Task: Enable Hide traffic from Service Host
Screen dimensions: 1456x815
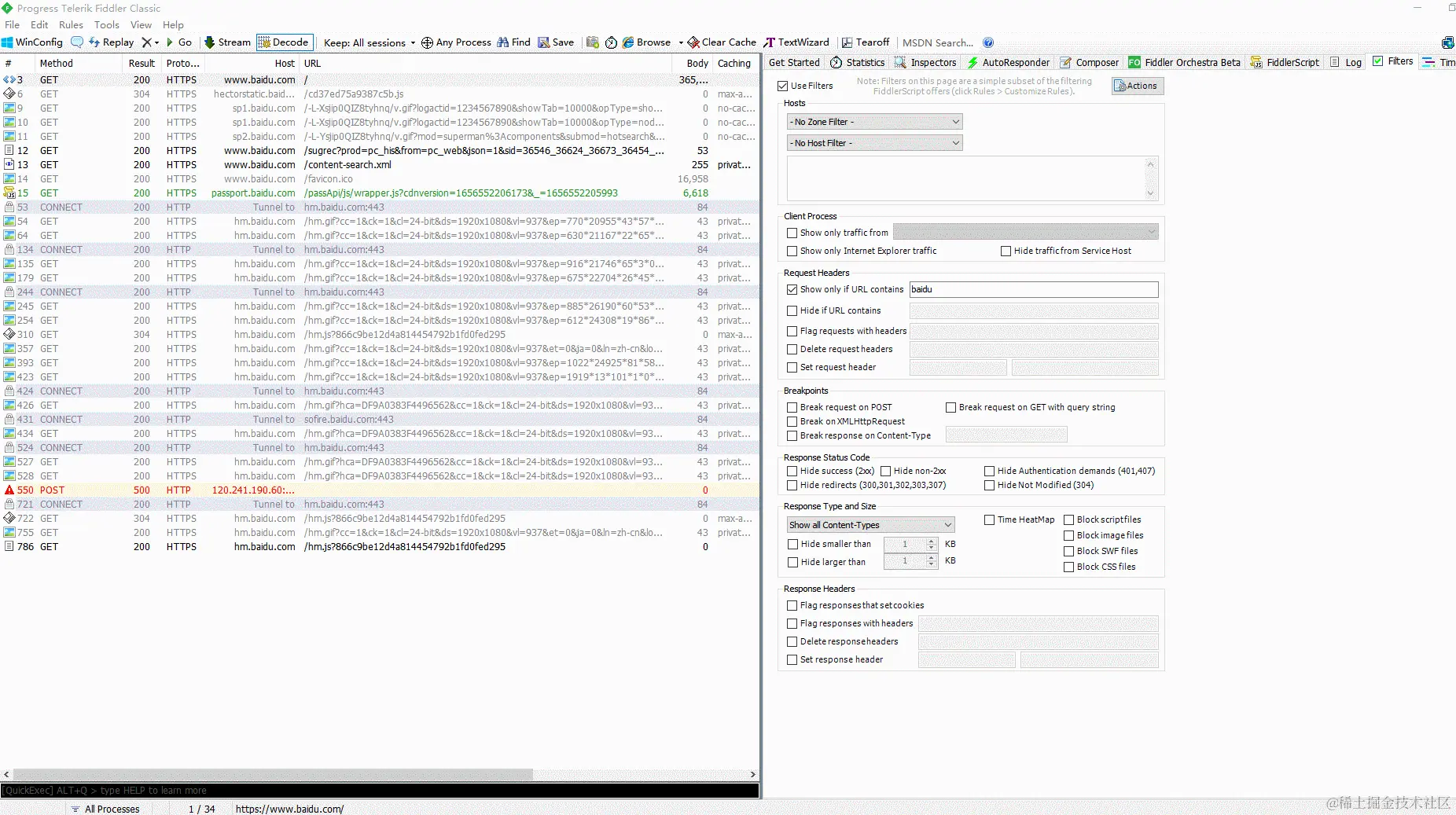Action: tap(1006, 251)
